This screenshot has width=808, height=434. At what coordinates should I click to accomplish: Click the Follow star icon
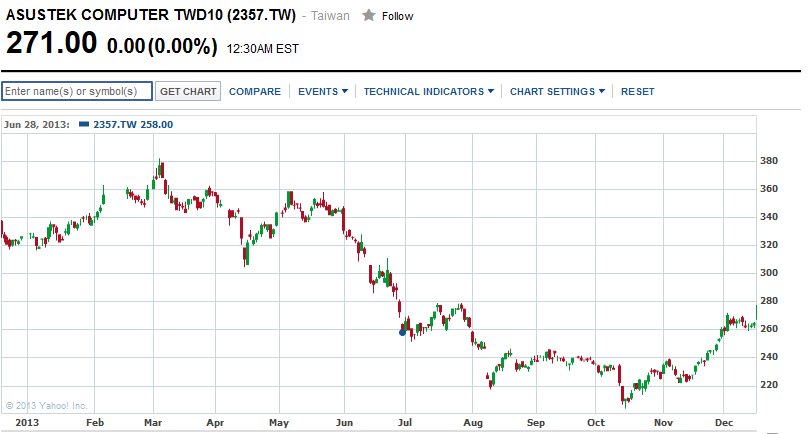(x=368, y=15)
